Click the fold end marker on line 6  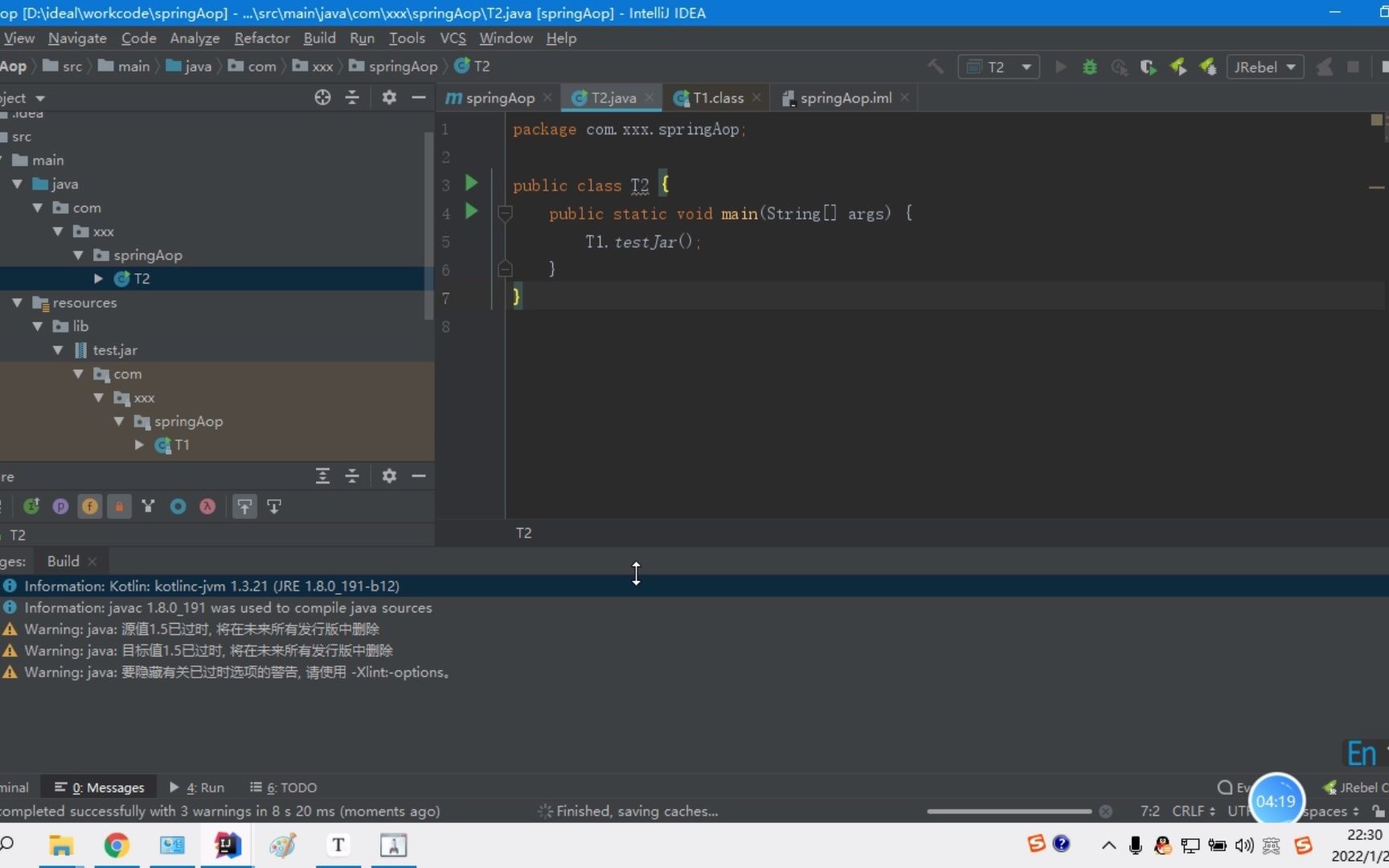click(x=505, y=268)
